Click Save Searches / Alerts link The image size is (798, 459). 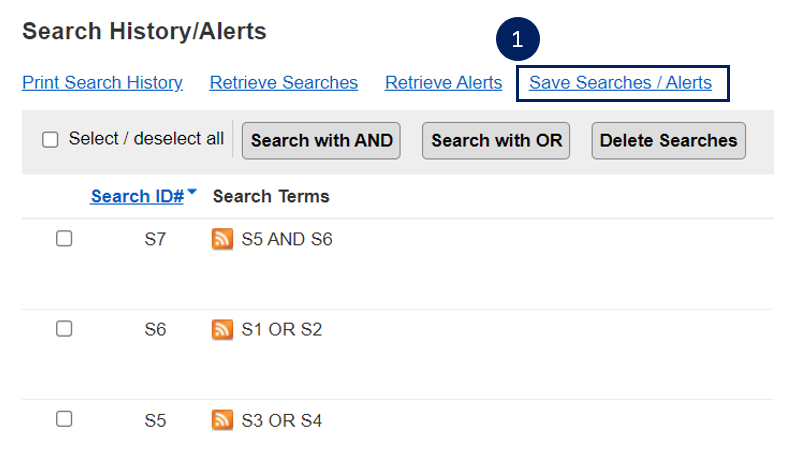(x=620, y=82)
